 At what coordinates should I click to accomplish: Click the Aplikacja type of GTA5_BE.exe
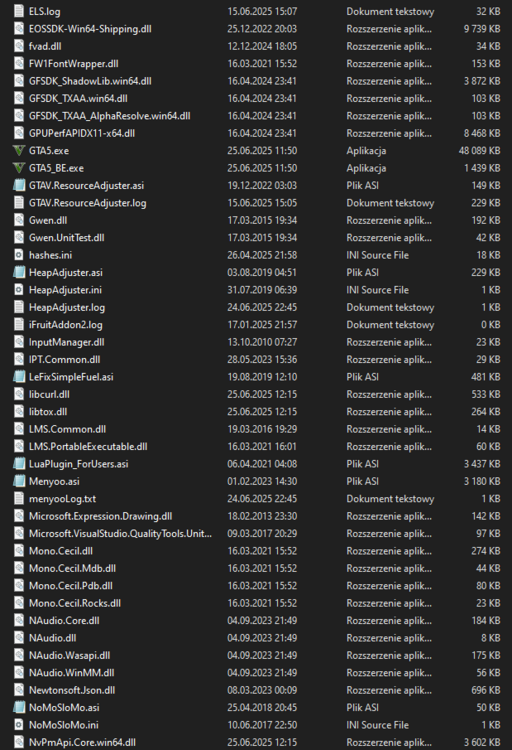point(366,168)
